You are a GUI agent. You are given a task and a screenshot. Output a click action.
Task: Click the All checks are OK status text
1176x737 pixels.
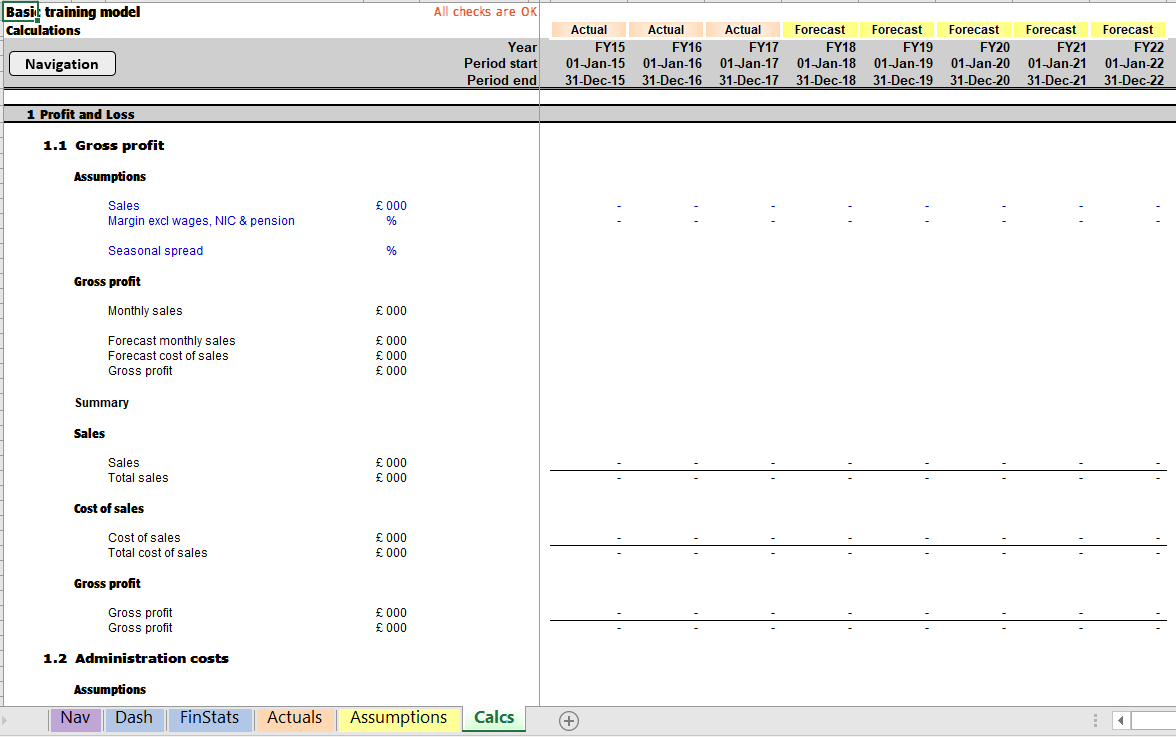coord(485,11)
